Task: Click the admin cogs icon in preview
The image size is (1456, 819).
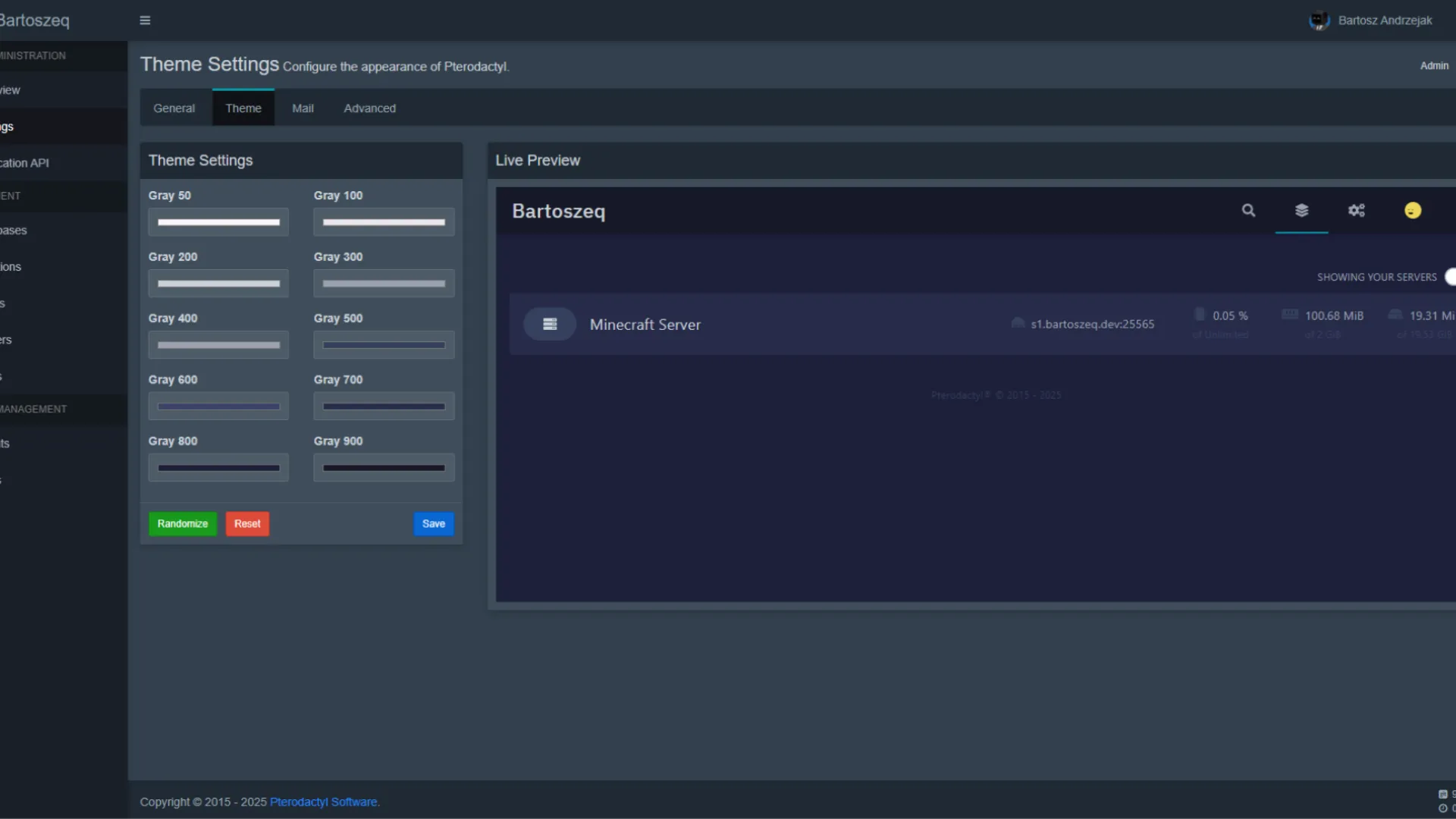Action: 1356,211
